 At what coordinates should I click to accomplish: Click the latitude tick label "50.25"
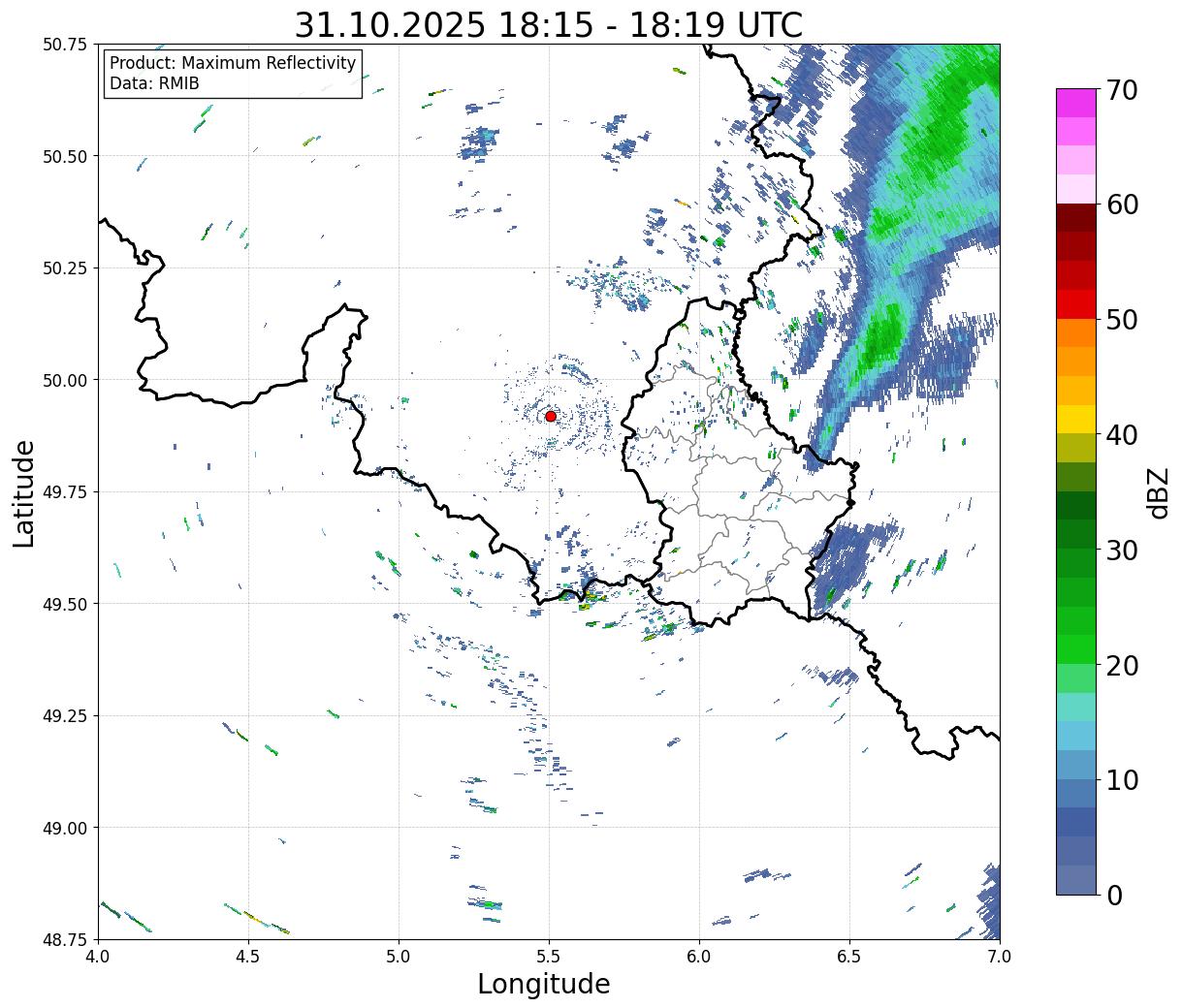pos(65,268)
